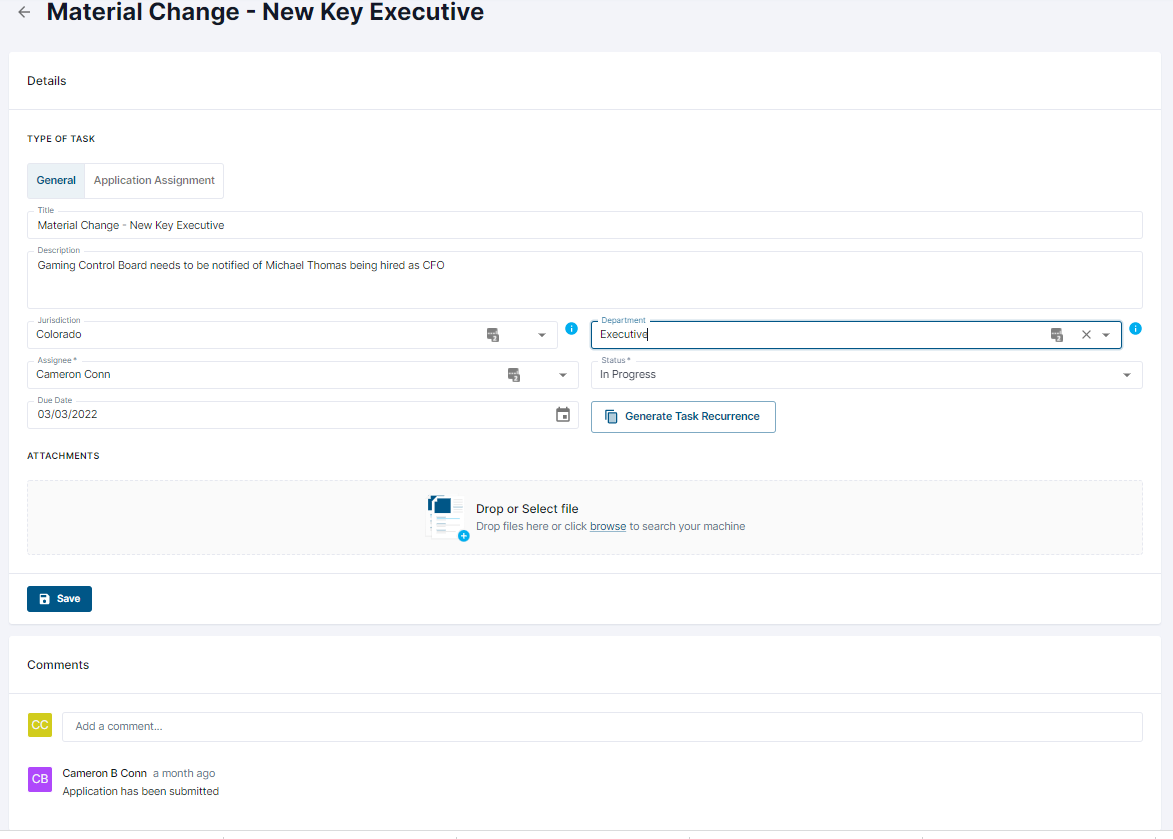
Task: Click the save disk icon on the Save button
Action: 44,597
